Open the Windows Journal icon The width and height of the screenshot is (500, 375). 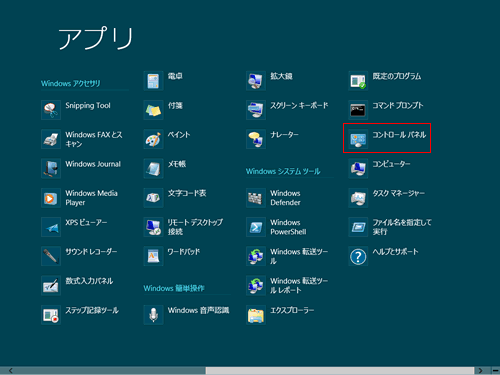(x=51, y=169)
